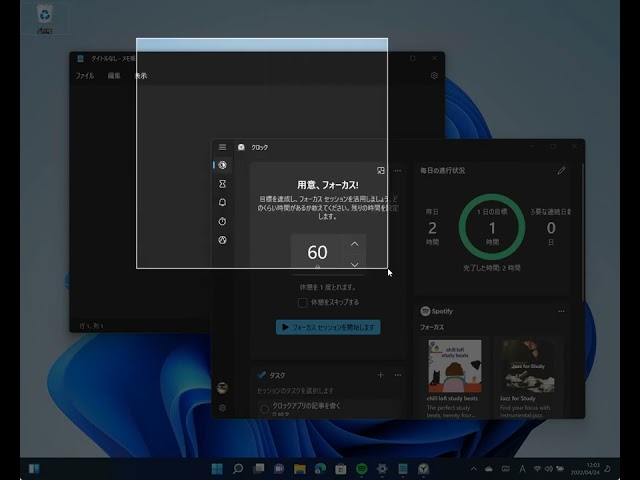
Task: Open the Clock app hamburger navigation menu
Action: [222, 147]
